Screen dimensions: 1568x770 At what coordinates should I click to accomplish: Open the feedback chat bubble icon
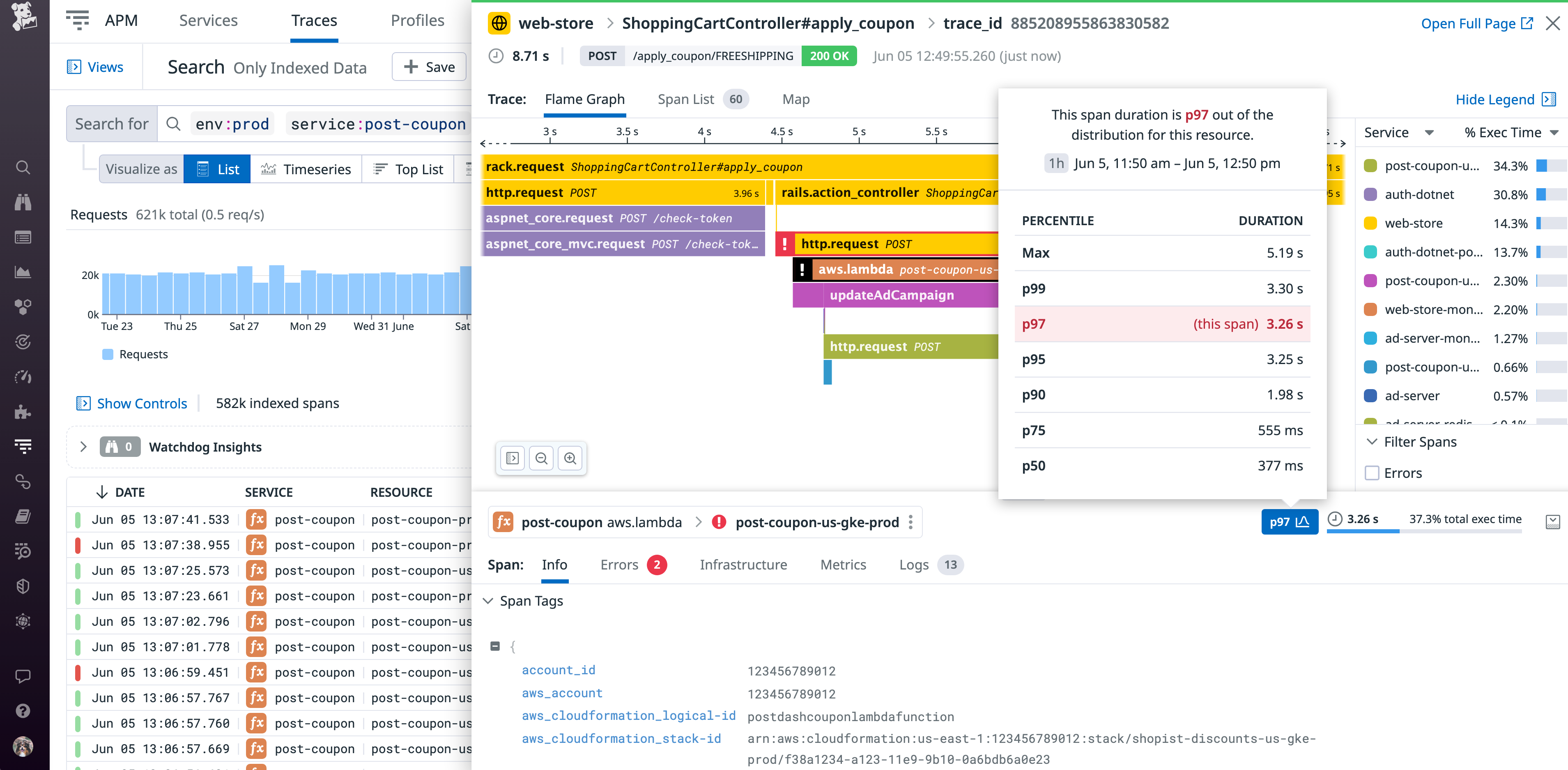coord(23,676)
